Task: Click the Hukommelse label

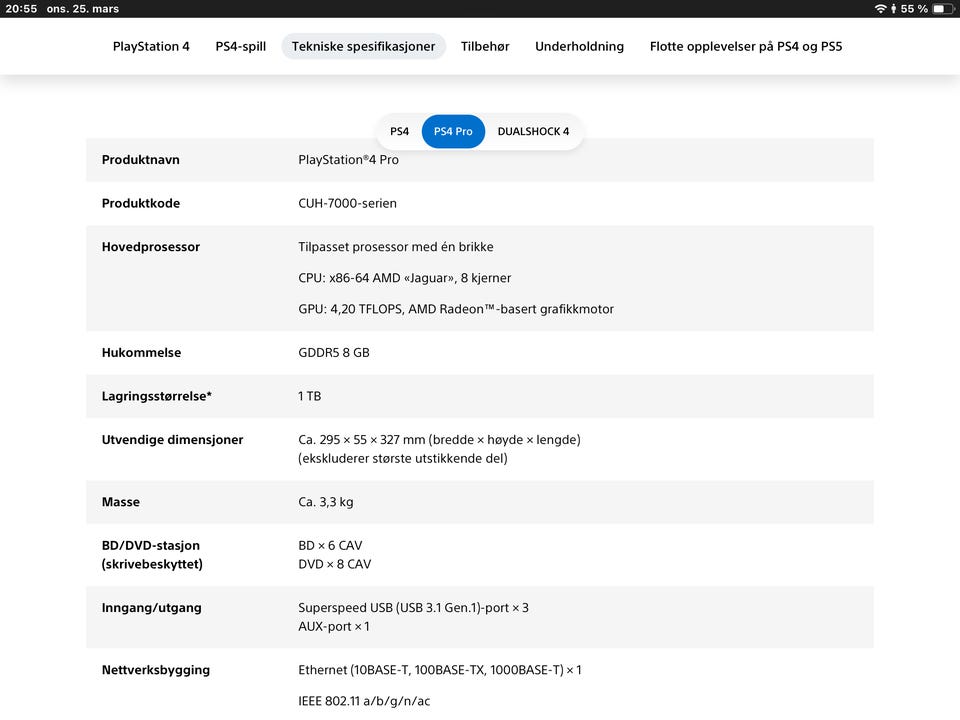Action: tap(141, 353)
